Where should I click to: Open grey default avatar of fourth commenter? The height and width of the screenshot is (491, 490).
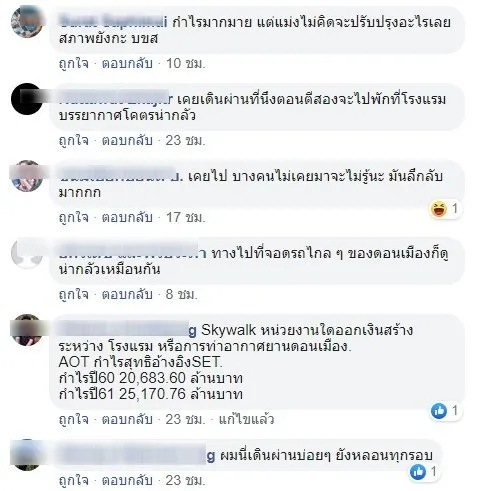click(x=27, y=253)
